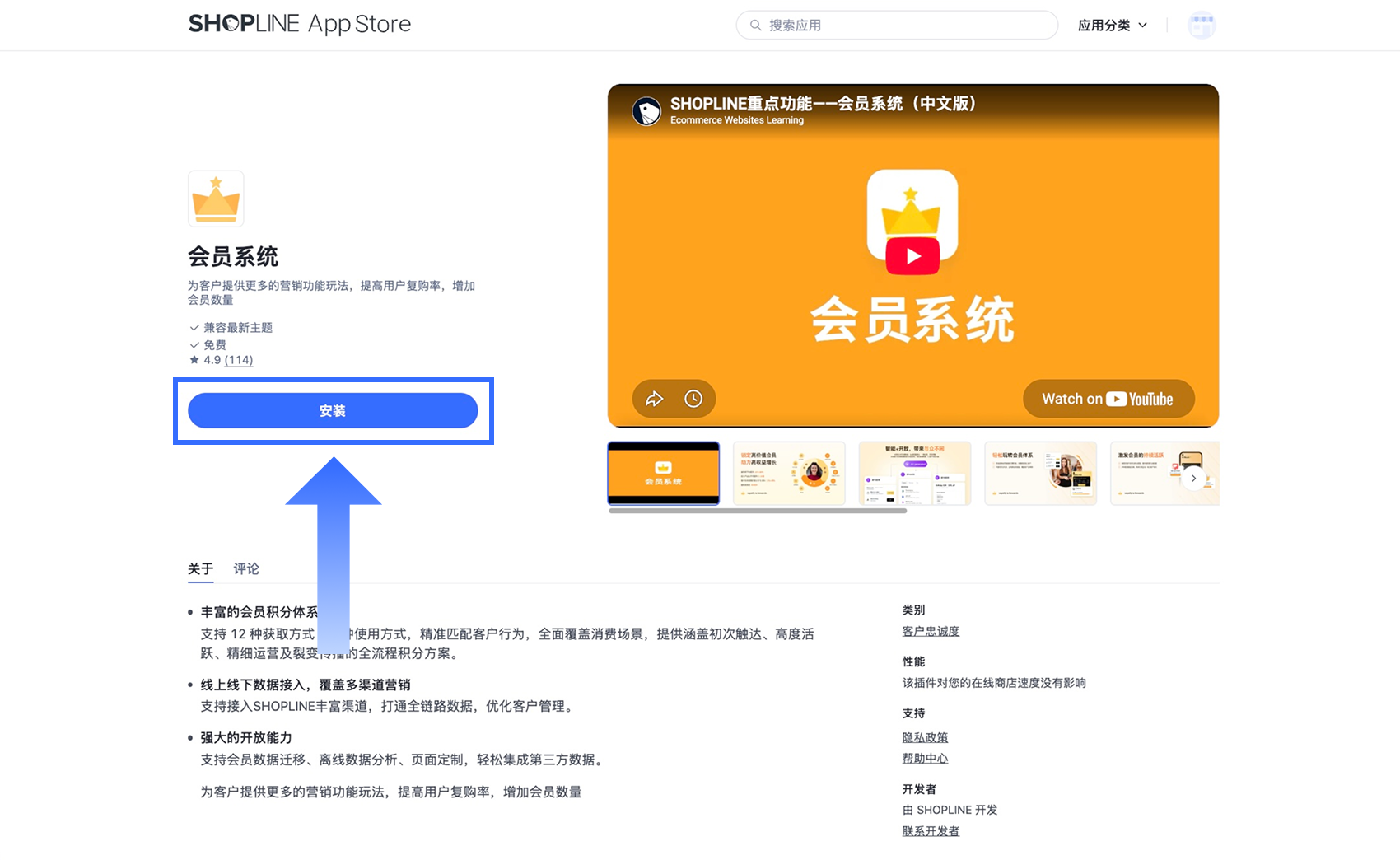Click the 免费 pricing text
The height and width of the screenshot is (860, 1400).
[215, 345]
